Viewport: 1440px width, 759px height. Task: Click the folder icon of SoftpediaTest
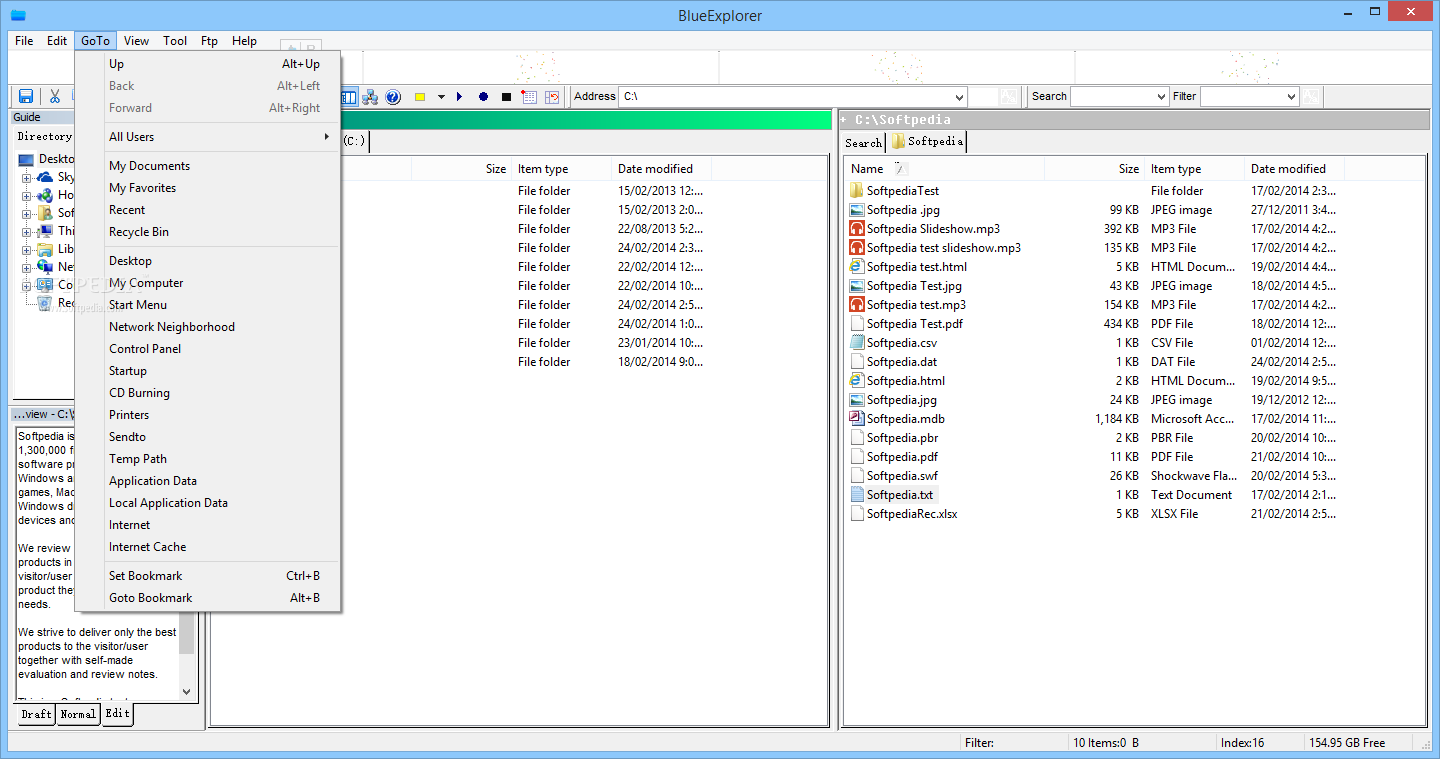click(x=856, y=191)
